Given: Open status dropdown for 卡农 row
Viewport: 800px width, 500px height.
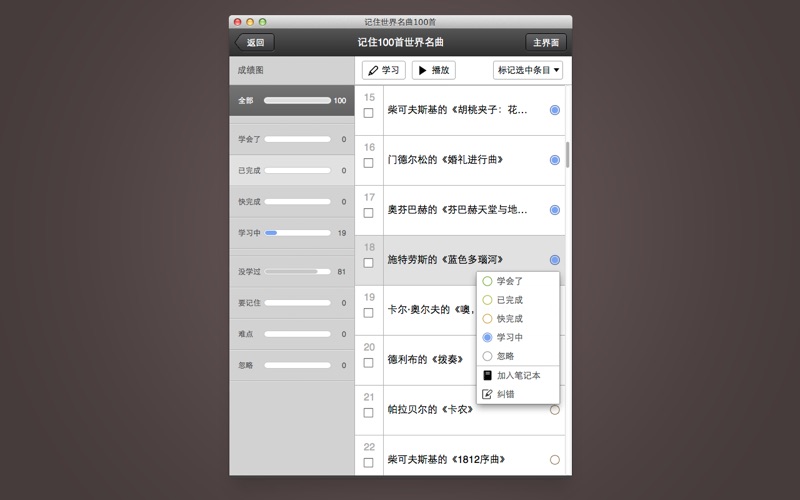Looking at the screenshot, I should coord(555,410).
